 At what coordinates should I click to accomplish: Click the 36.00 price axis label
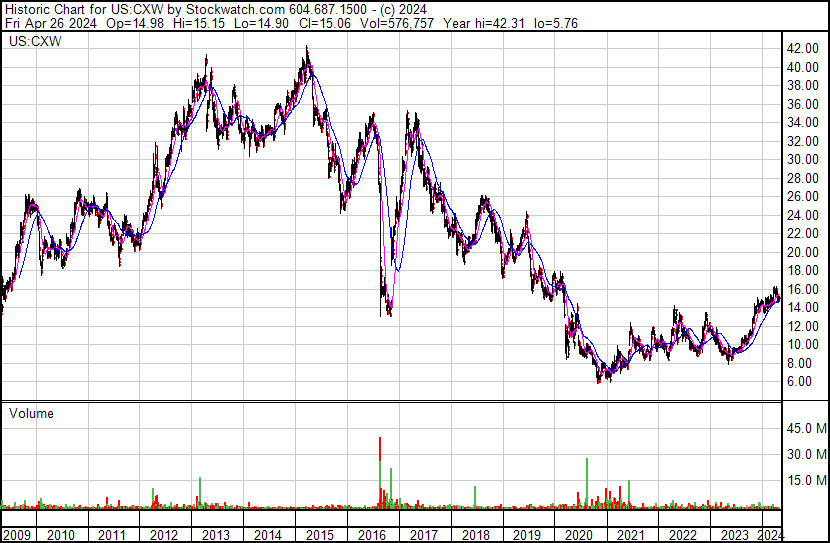tap(803, 104)
